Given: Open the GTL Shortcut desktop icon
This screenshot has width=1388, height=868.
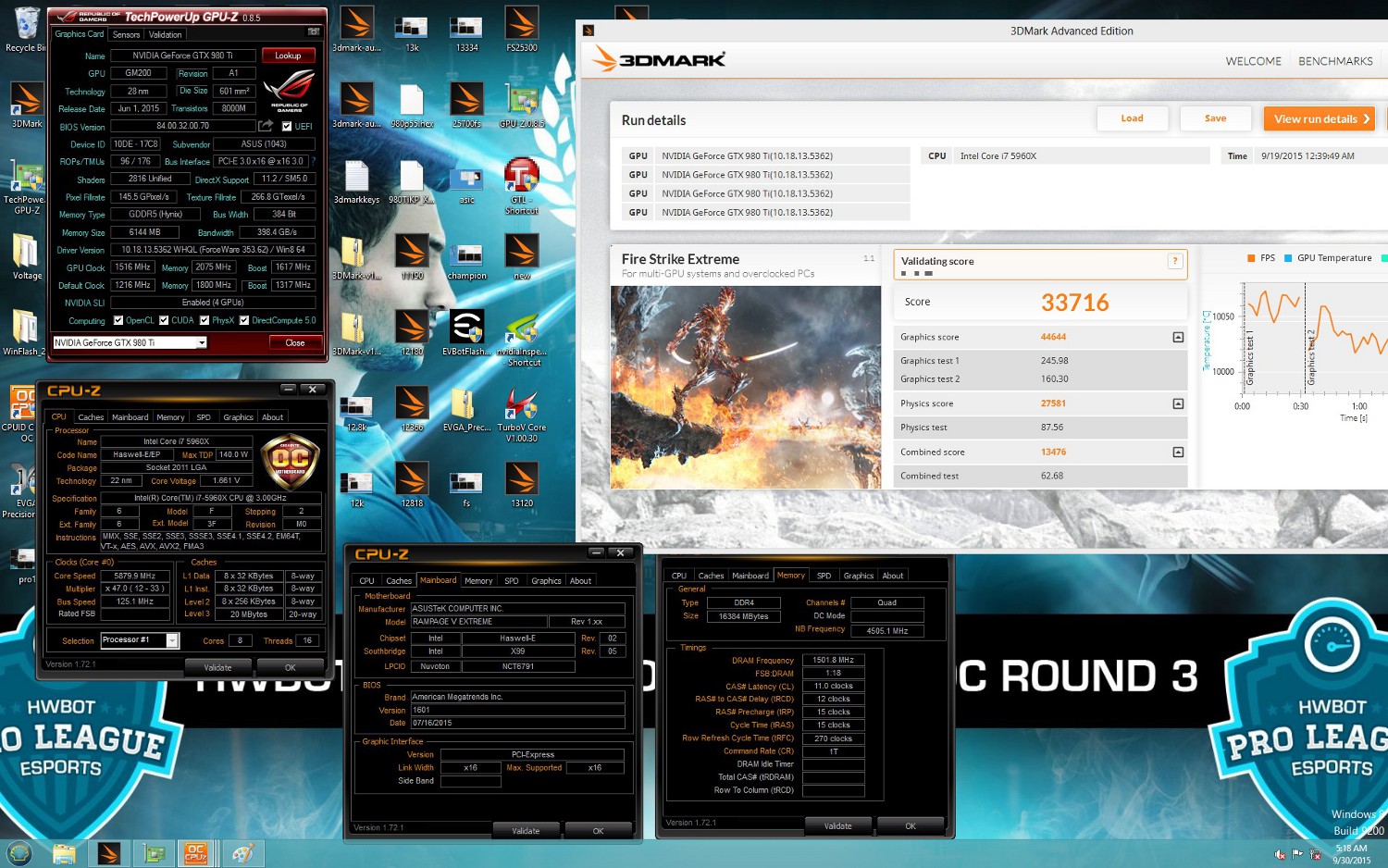Looking at the screenshot, I should click(x=522, y=186).
